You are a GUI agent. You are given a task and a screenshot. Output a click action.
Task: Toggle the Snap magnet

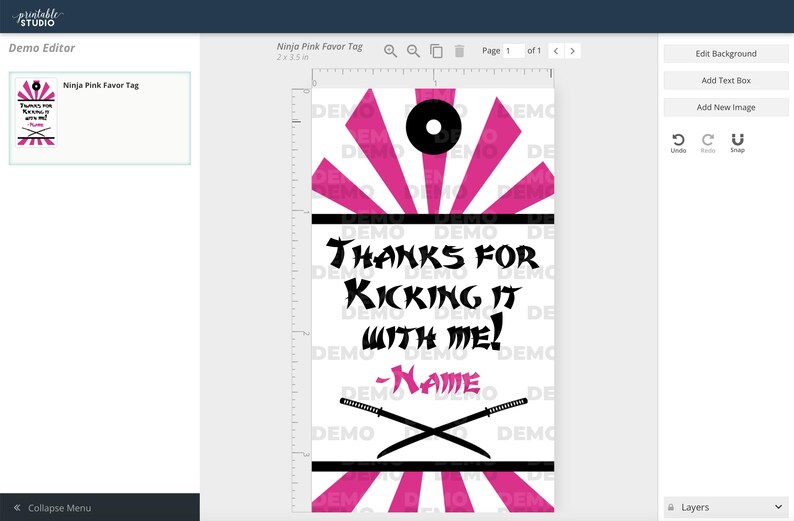[737, 143]
